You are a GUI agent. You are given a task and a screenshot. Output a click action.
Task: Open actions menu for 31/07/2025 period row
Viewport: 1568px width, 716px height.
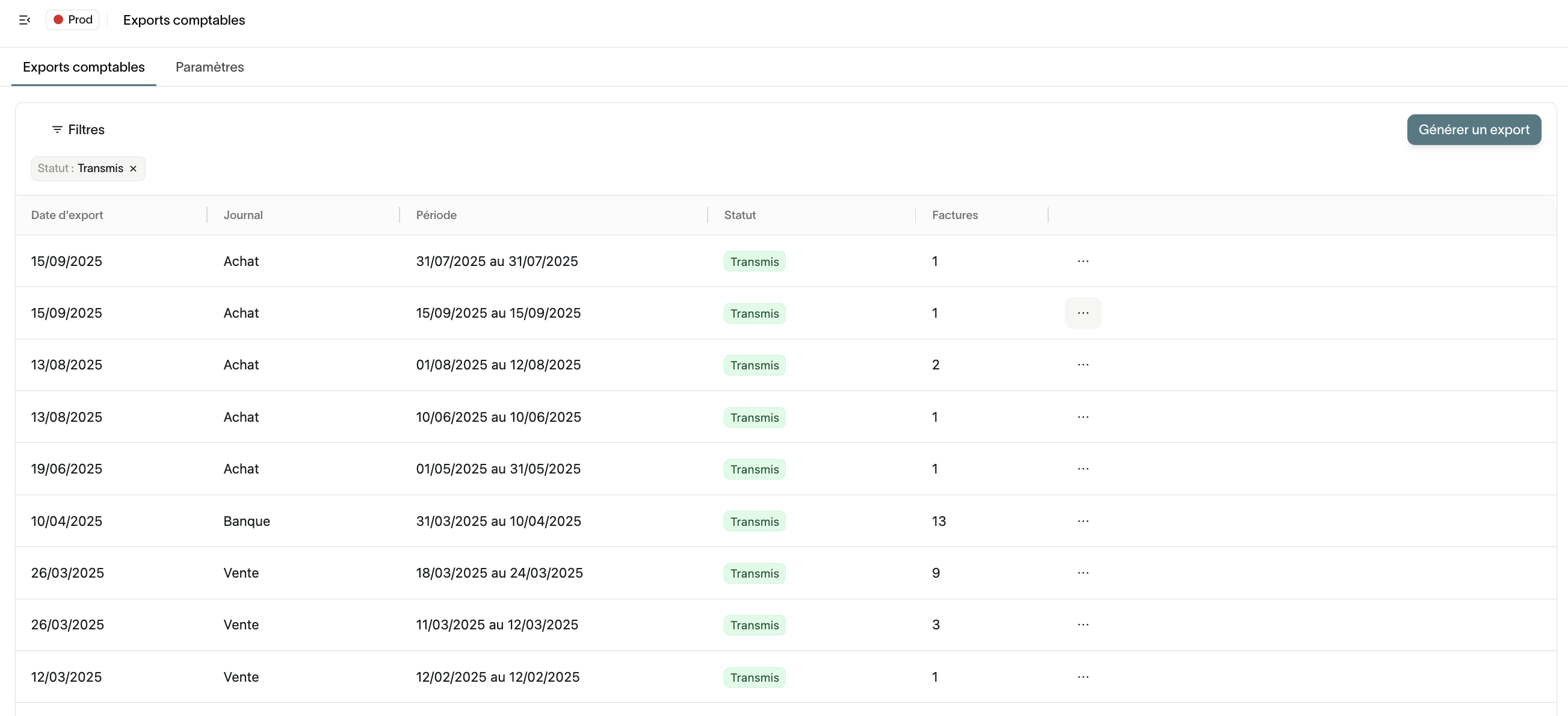click(x=1082, y=261)
